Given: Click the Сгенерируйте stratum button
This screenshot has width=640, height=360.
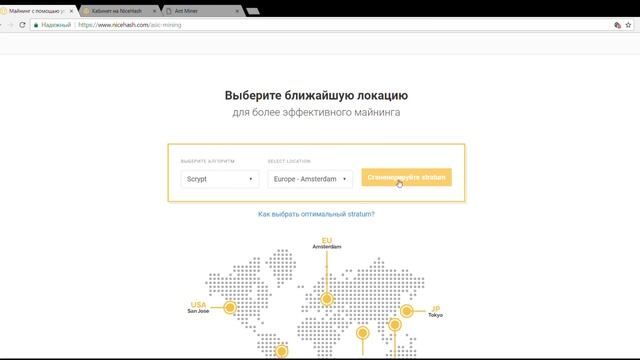Looking at the screenshot, I should click(x=407, y=177).
